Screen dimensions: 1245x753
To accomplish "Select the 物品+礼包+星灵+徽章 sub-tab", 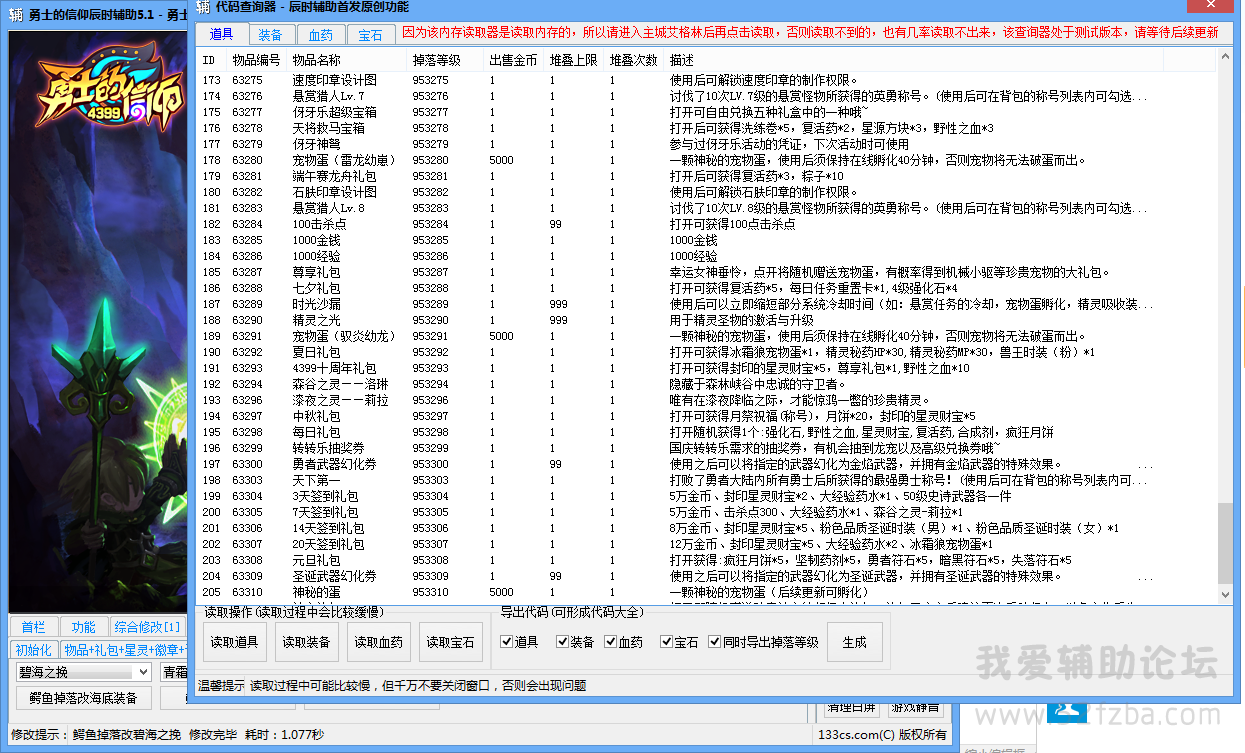I will click(125, 650).
